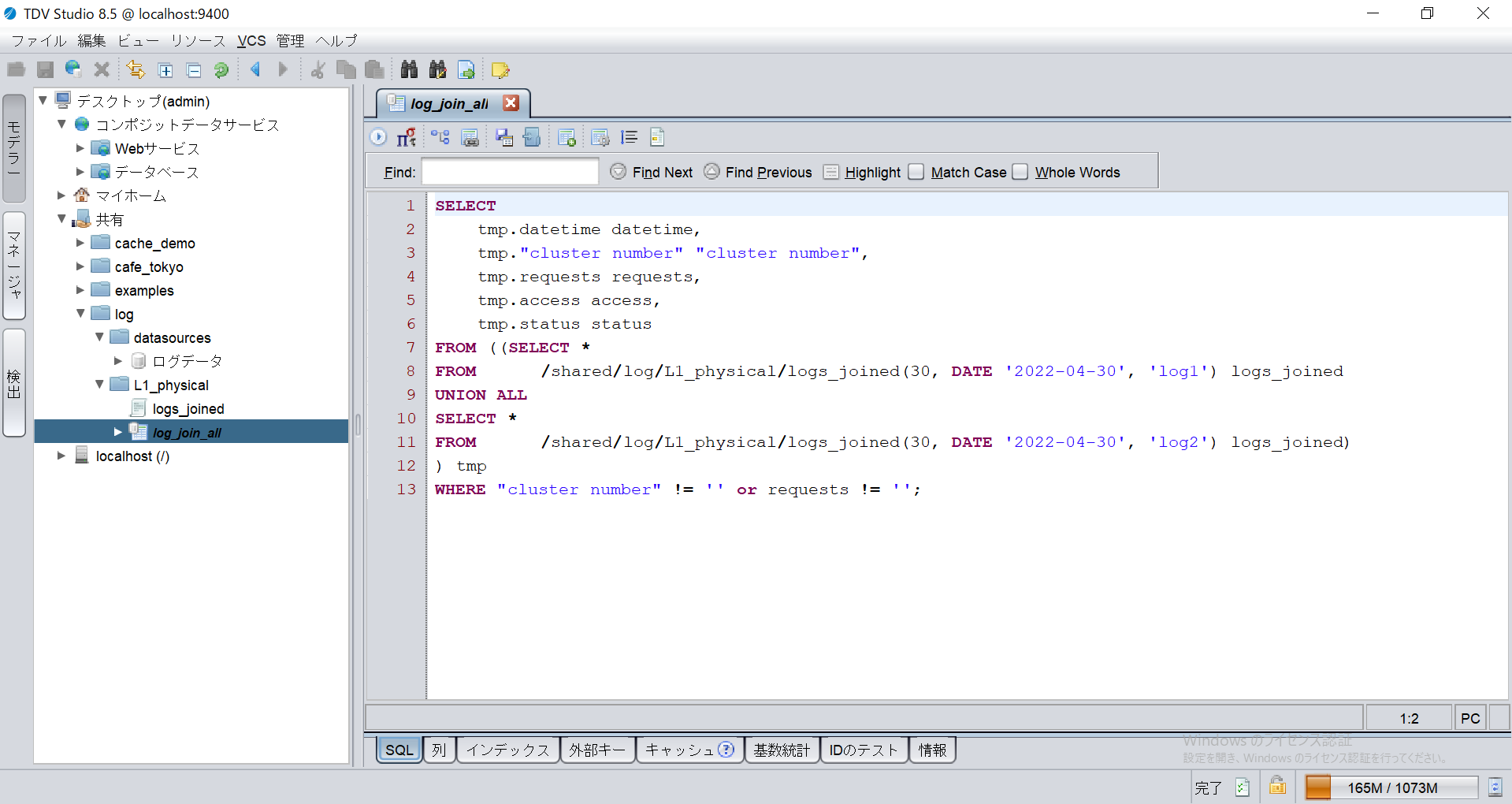The image size is (1512, 804).
Task: Open the VCS menu
Action: 251,40
